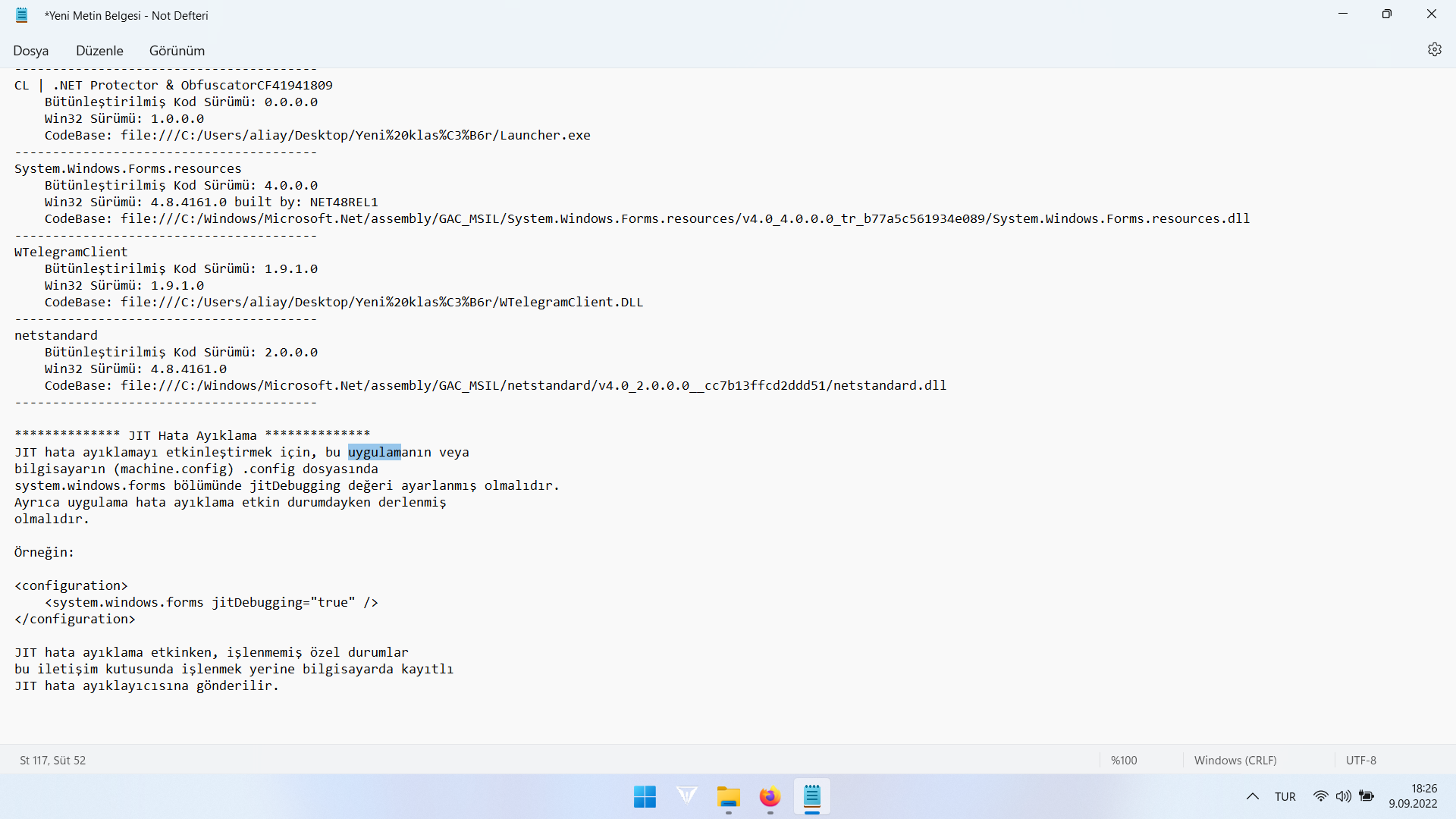
Task: Expand hidden system tray icons chevron
Action: pos(1253,796)
